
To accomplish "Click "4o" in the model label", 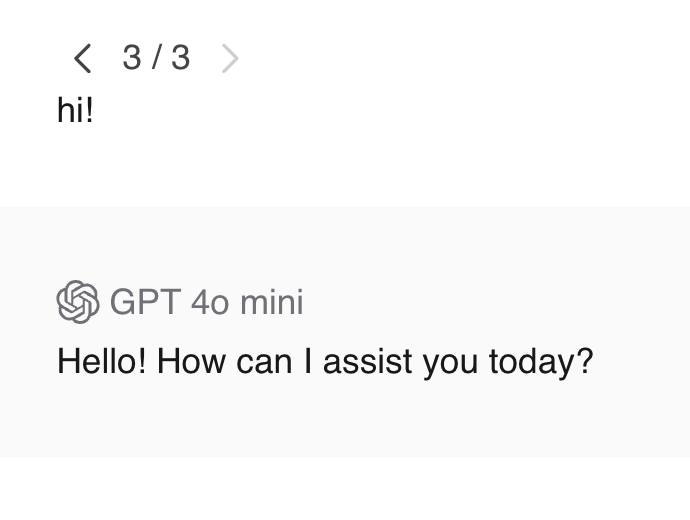I will coord(210,302).
